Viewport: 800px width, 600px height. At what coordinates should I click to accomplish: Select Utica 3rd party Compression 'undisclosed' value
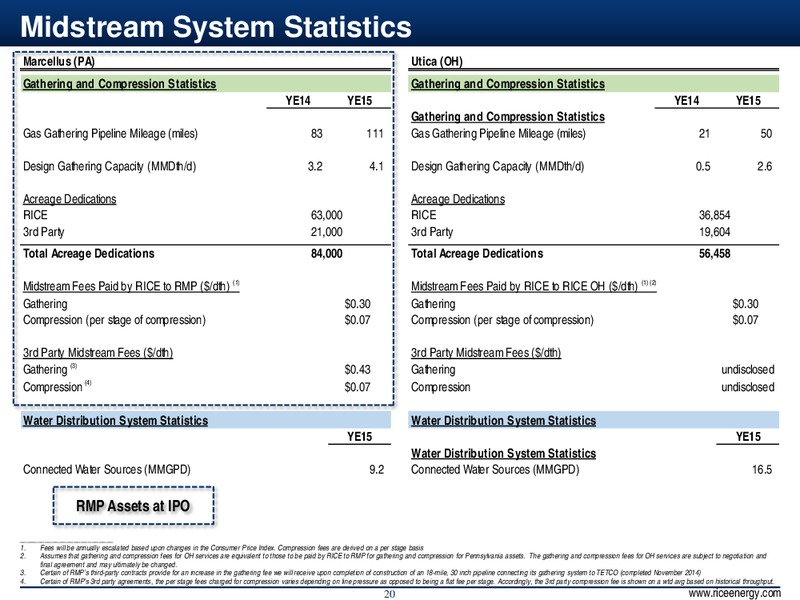pyautogui.click(x=747, y=387)
